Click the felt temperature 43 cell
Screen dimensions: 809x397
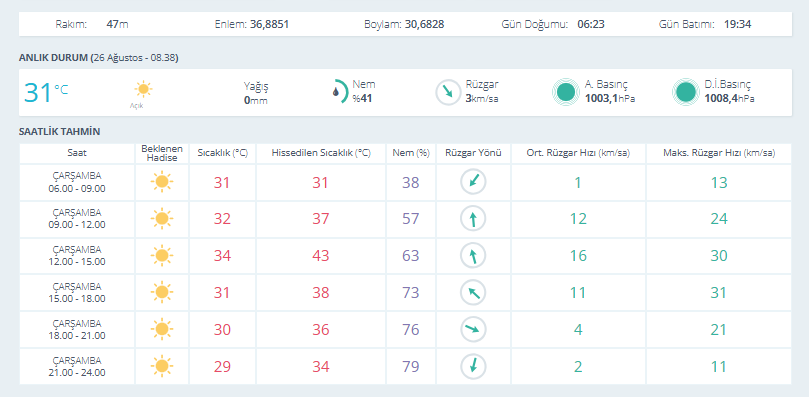(321, 256)
